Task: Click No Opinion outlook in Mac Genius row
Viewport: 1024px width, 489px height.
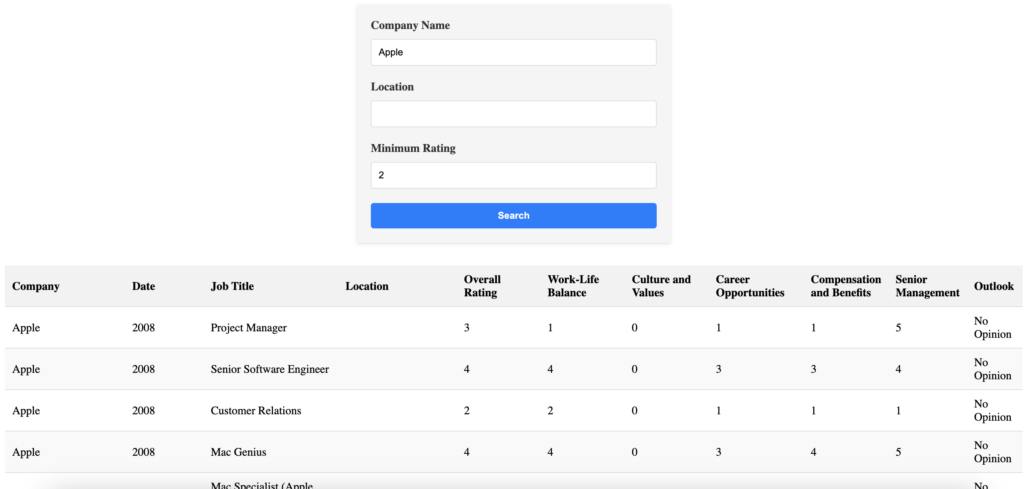Action: pyautogui.click(x=993, y=452)
